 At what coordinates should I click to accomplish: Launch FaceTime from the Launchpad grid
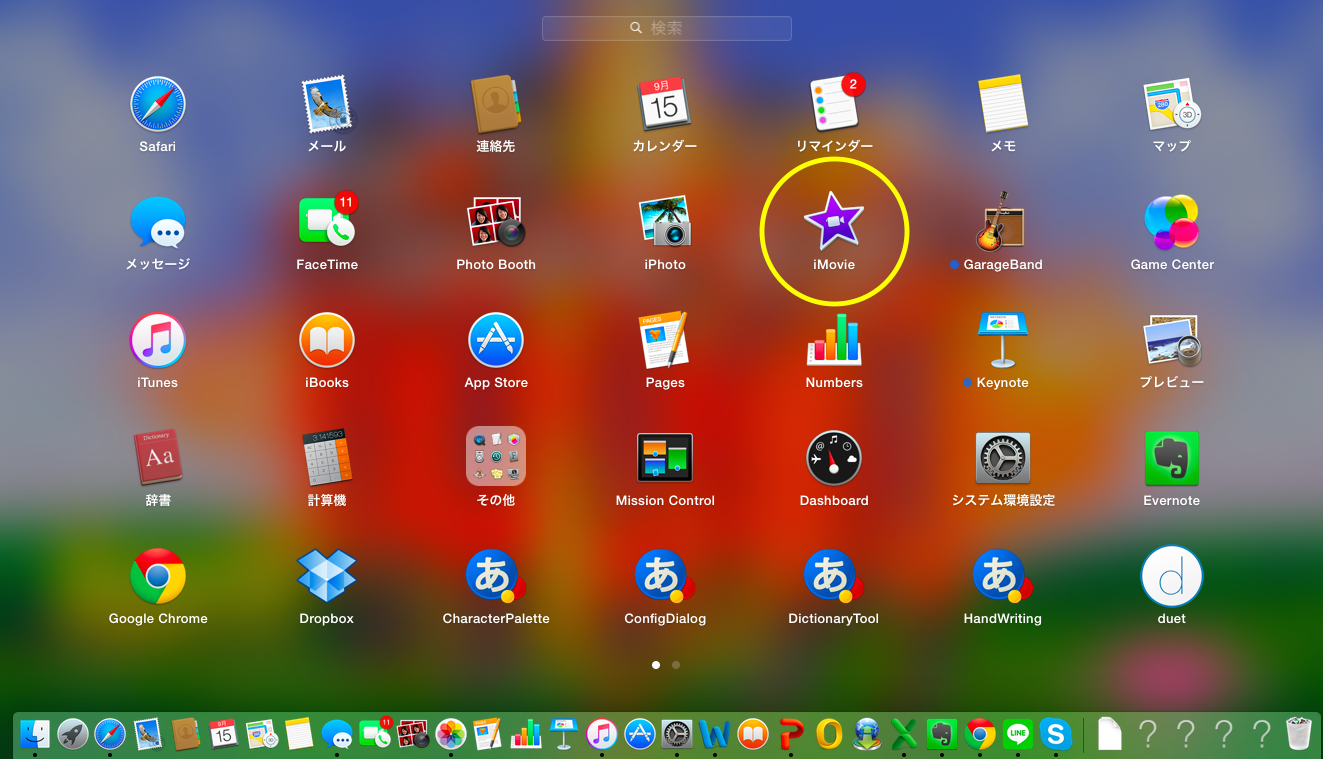pos(327,222)
